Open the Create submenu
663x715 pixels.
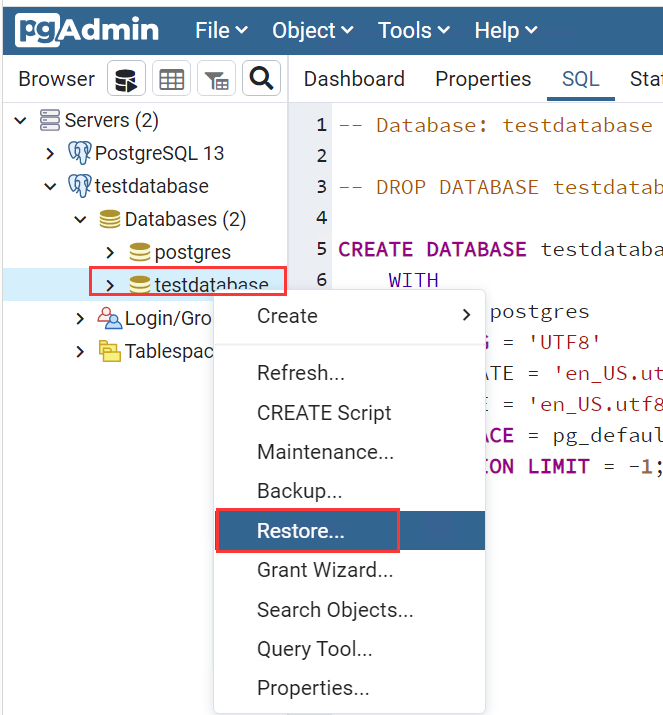tap(287, 316)
